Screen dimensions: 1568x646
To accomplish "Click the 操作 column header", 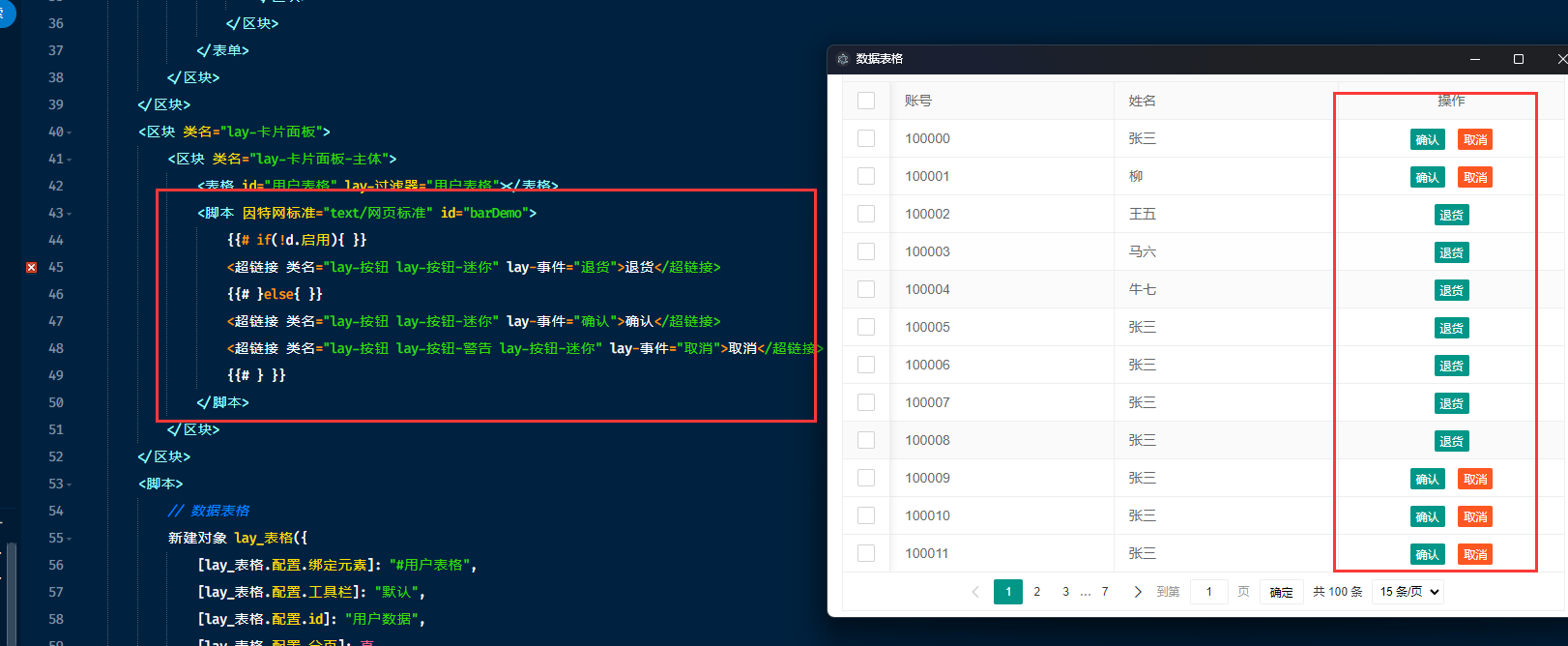I will pyautogui.click(x=1451, y=101).
